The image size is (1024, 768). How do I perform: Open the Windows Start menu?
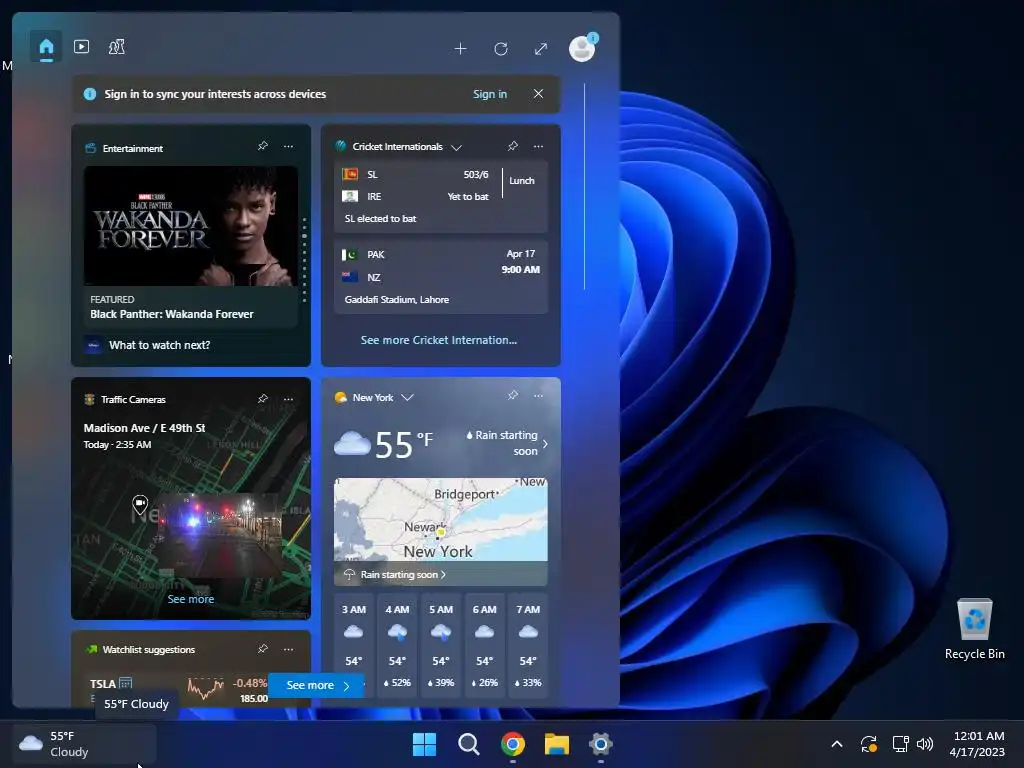click(x=424, y=744)
